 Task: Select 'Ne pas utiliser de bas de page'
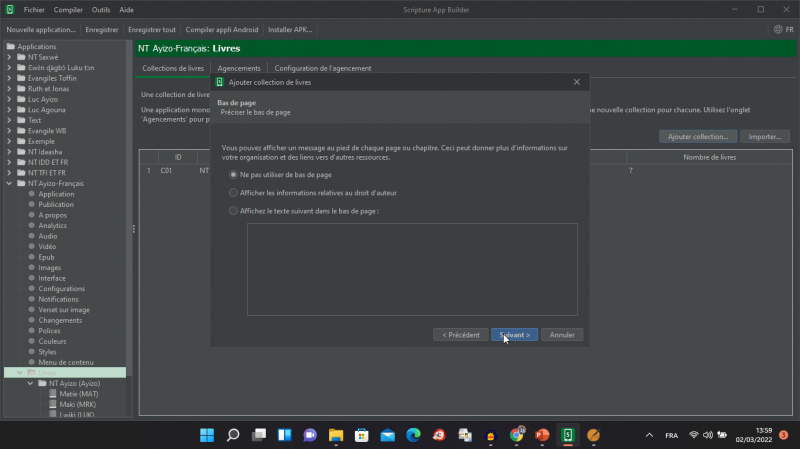(234, 175)
